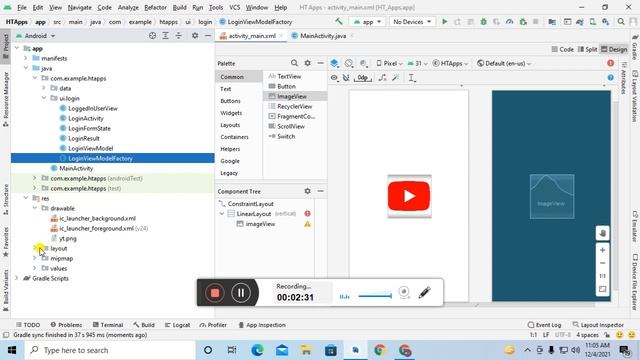The width and height of the screenshot is (640, 360).
Task: Expand Gradle Scripts node
Action: pos(17,278)
